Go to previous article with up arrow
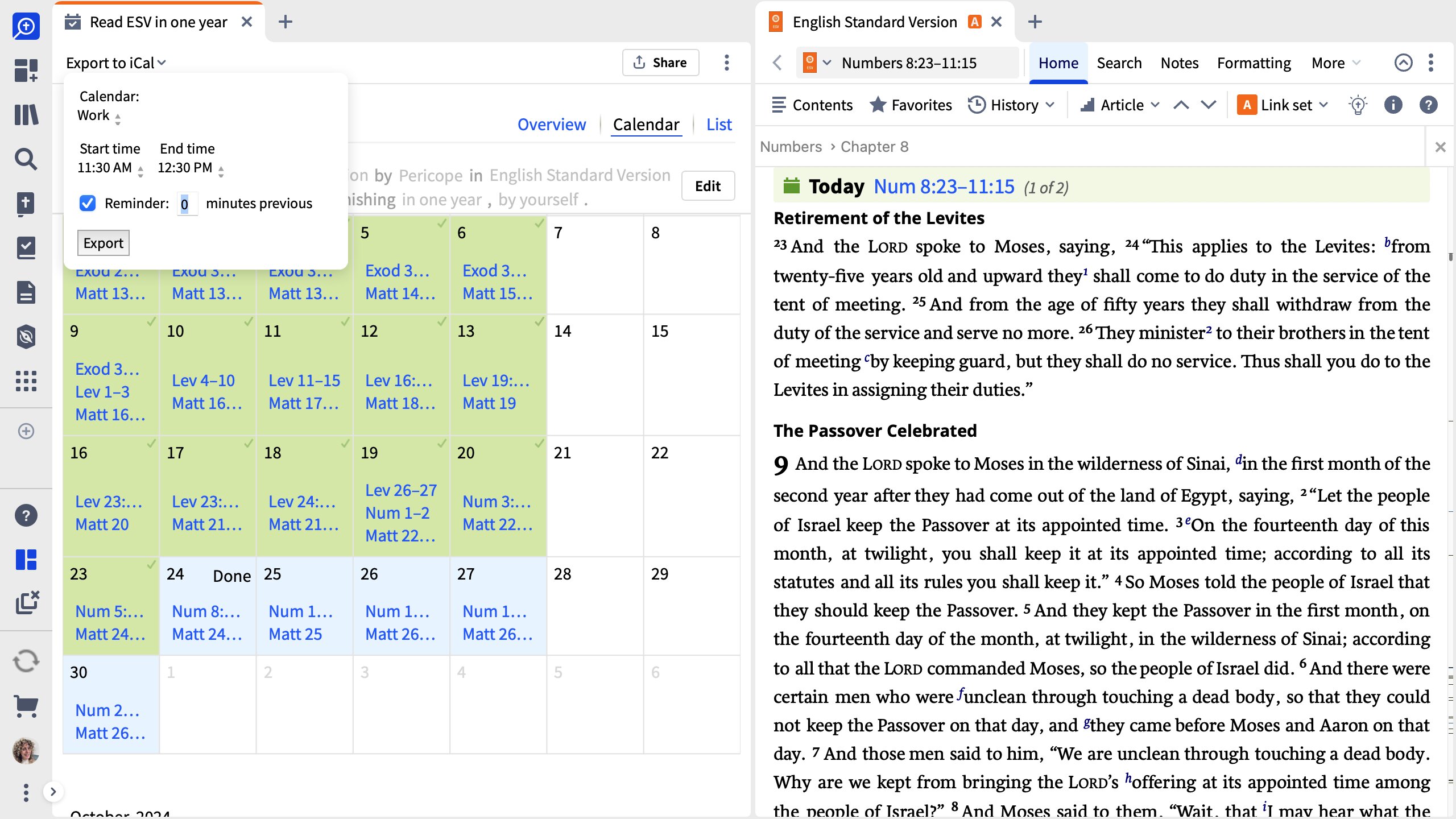1456x819 pixels. click(x=1181, y=105)
